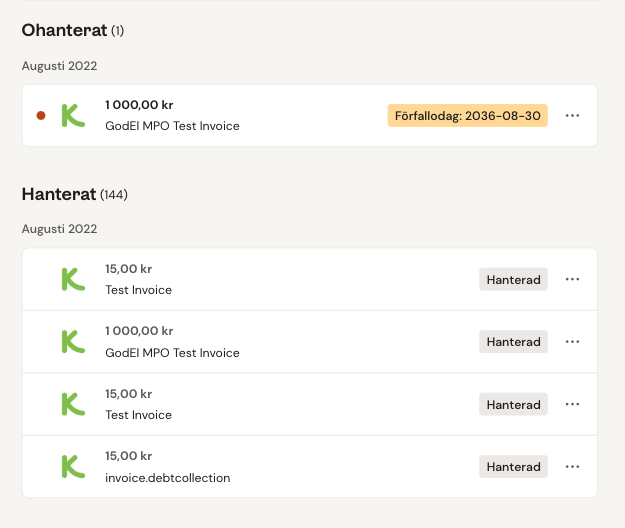Viewport: 625px width, 528px height.
Task: Click the Förfallodag: 2036-08-30 due date badge
Action: [x=468, y=116]
